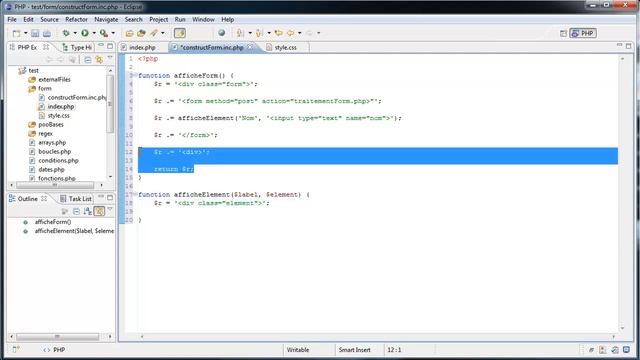Open the External Tools dropdown arrow

pyautogui.click(x=113, y=33)
